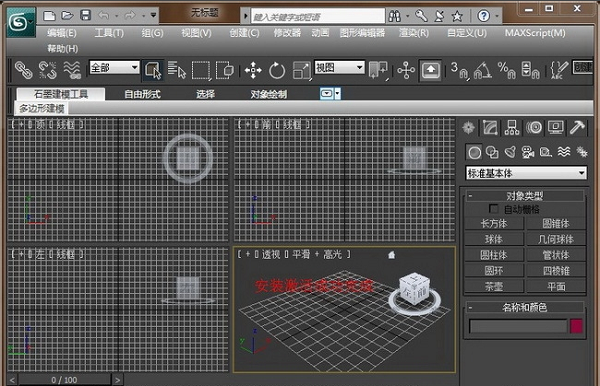Select the Space Warps category icon
This screenshot has width=600, height=386.
[x=564, y=152]
